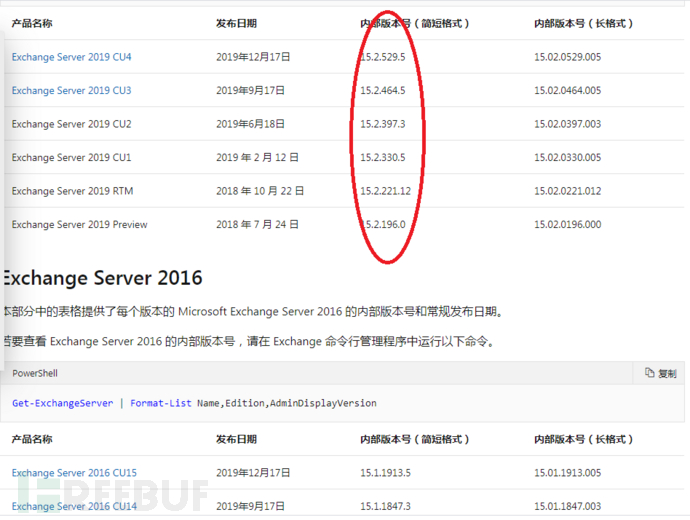690x520 pixels.
Task: Select short build number 15.2.464.5
Action: click(383, 91)
